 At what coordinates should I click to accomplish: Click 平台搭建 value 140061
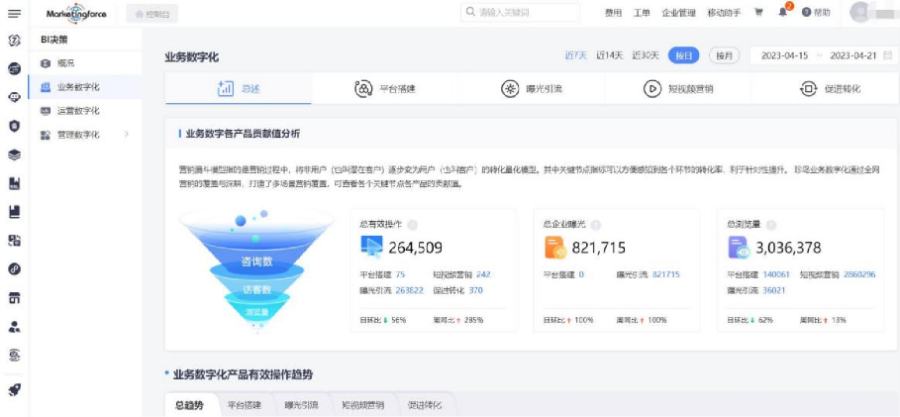click(x=776, y=275)
